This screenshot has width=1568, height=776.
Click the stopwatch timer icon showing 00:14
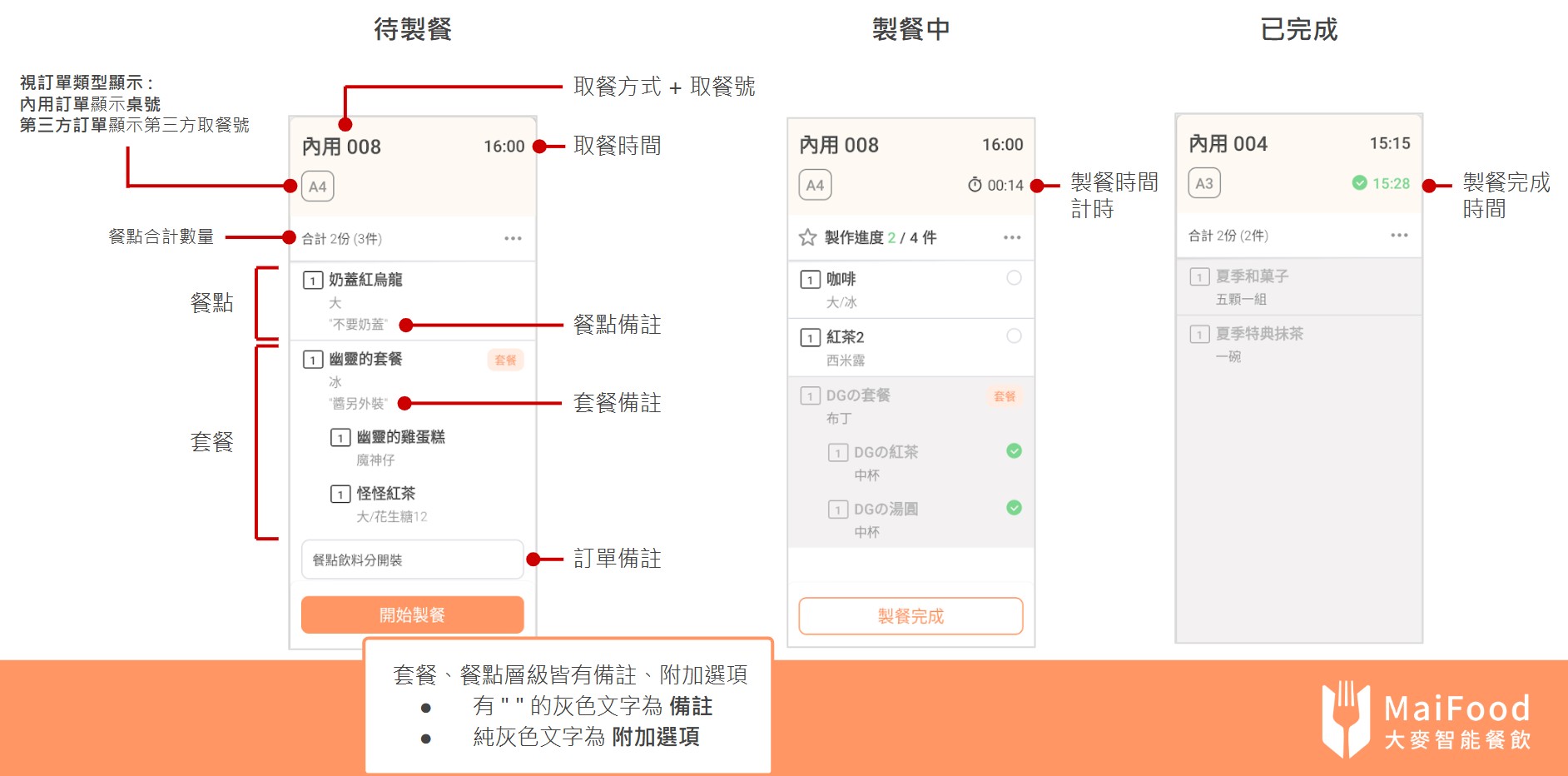[x=975, y=185]
